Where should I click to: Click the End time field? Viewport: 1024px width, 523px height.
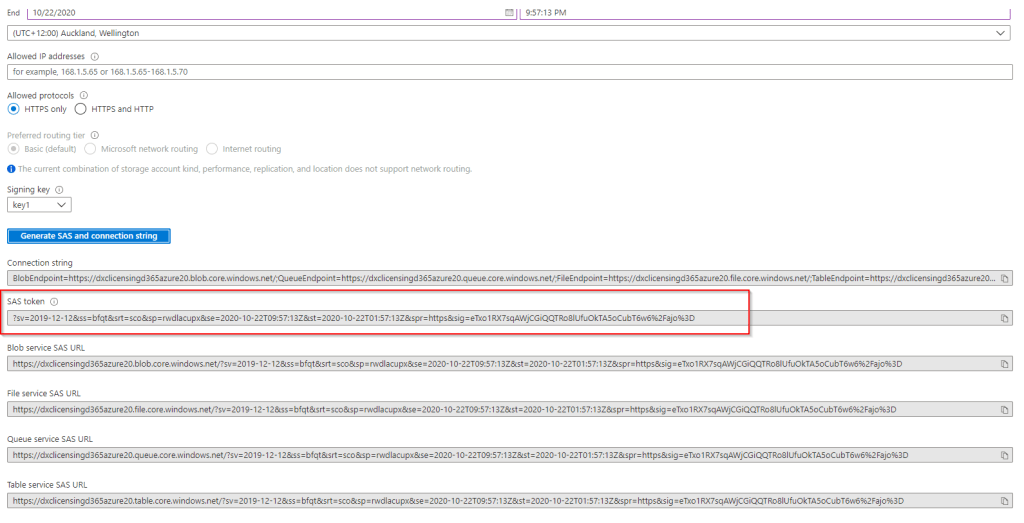tap(760, 12)
